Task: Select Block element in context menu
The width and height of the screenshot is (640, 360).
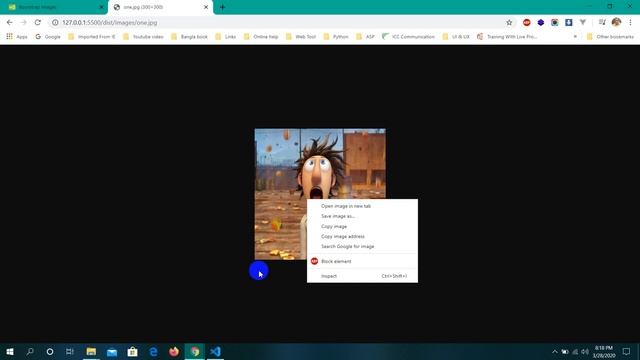Action: 362,261
